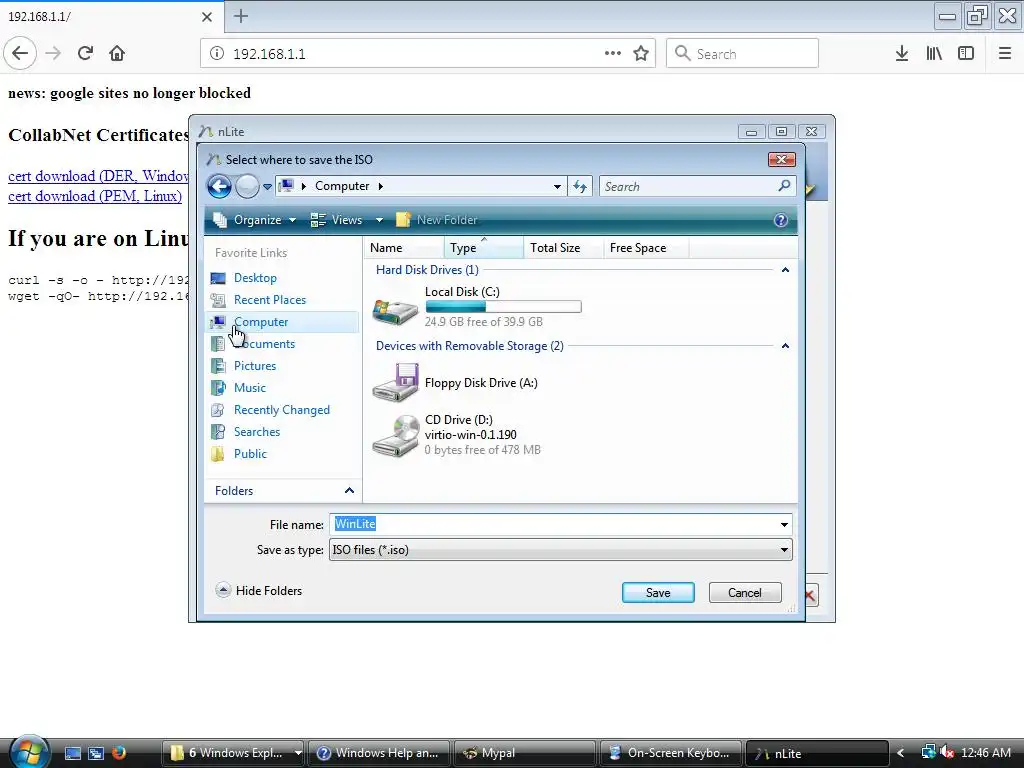The image size is (1024, 768).
Task: Click the Help question mark icon in the dialog
Action: (x=780, y=220)
